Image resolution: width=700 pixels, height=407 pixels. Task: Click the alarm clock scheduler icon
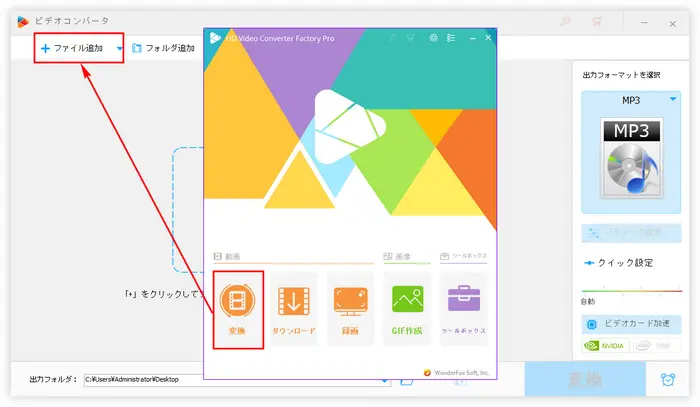click(667, 380)
